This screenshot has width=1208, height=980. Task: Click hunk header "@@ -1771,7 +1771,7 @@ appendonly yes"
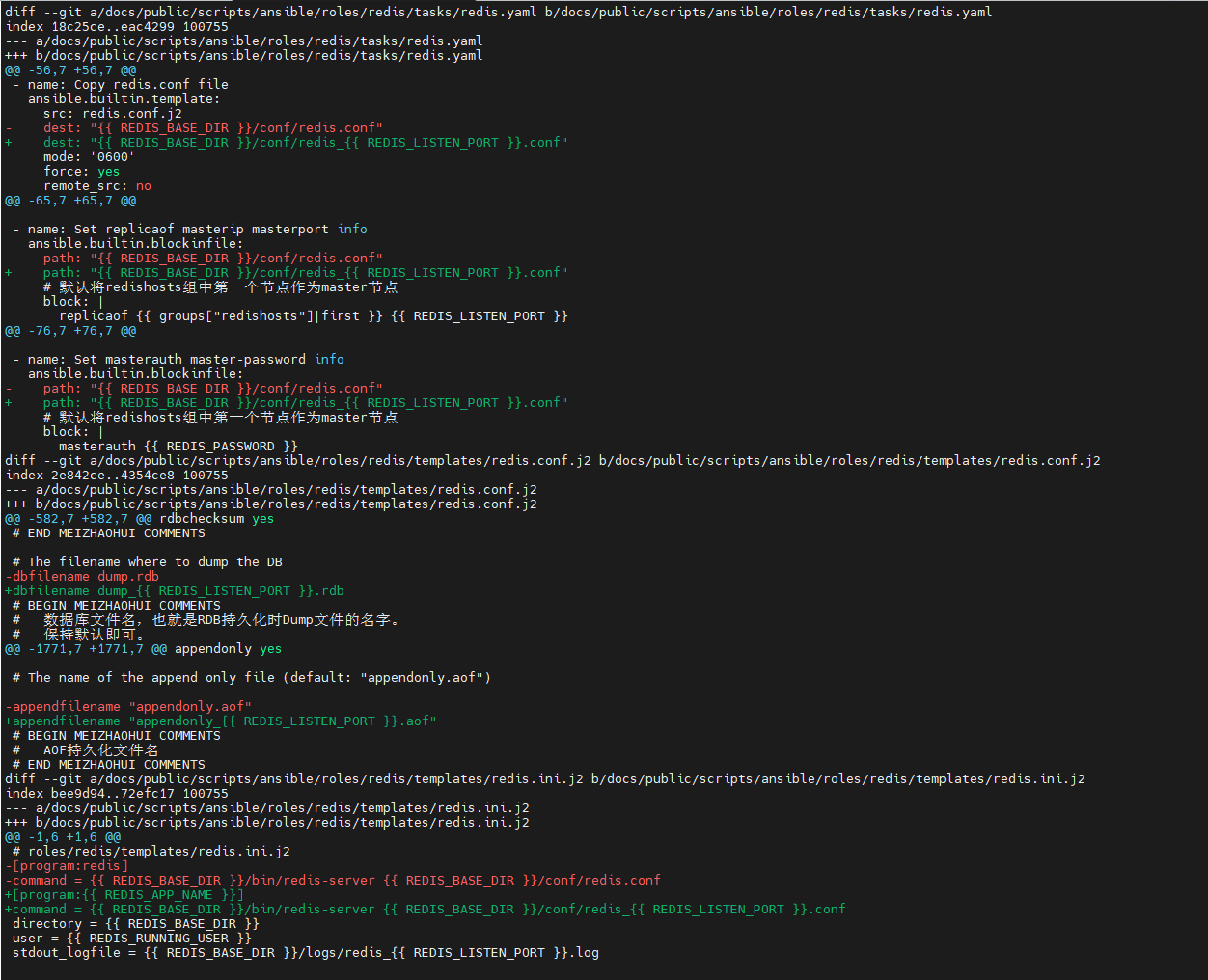pyautogui.click(x=144, y=648)
